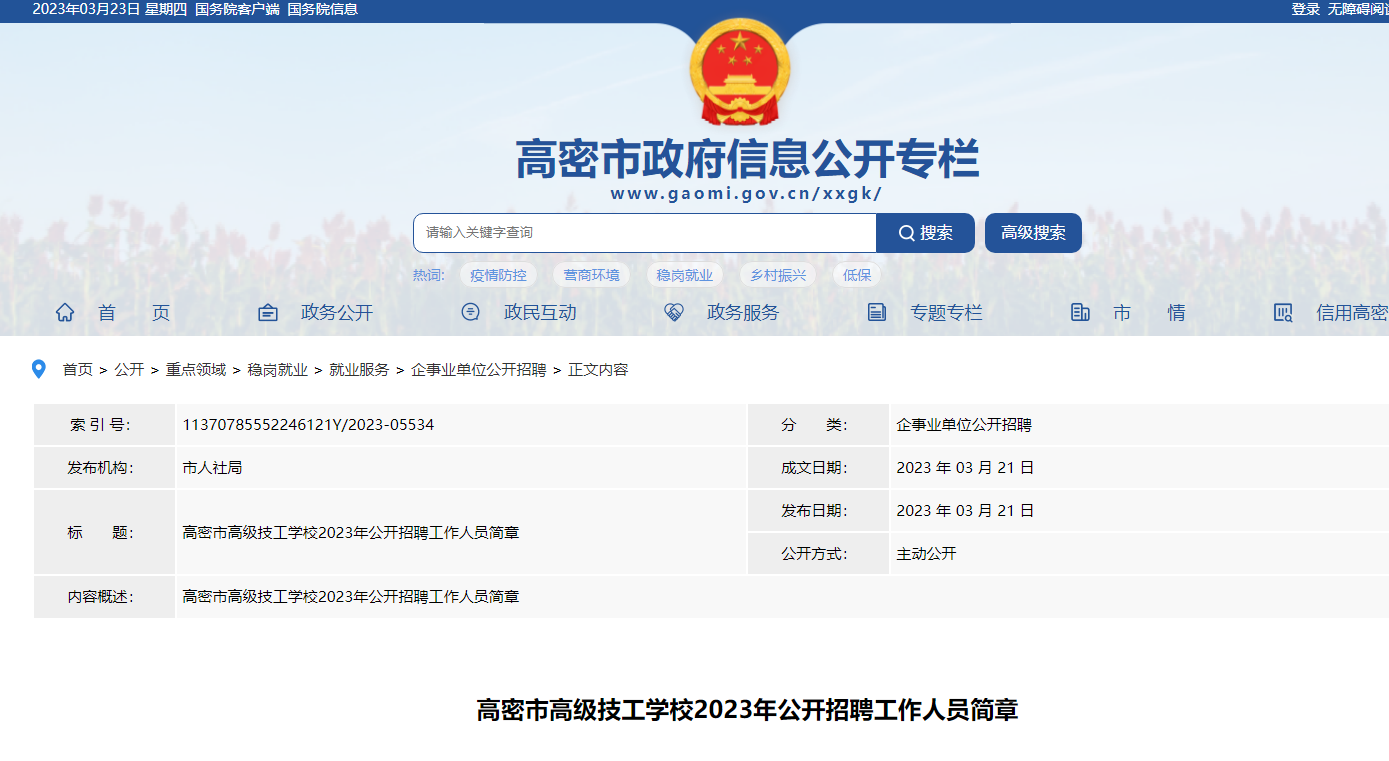Click category value 企事业单位公开招聘 in table
The image size is (1389, 761).
point(964,424)
